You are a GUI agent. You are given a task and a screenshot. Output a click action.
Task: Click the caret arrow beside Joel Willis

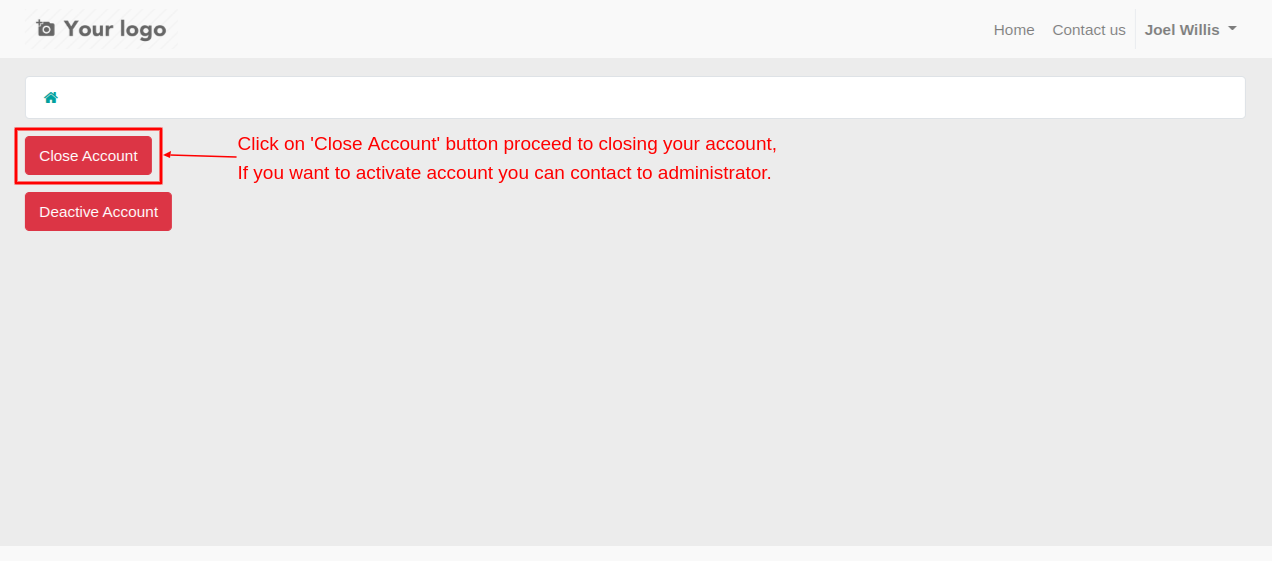[1232, 29]
